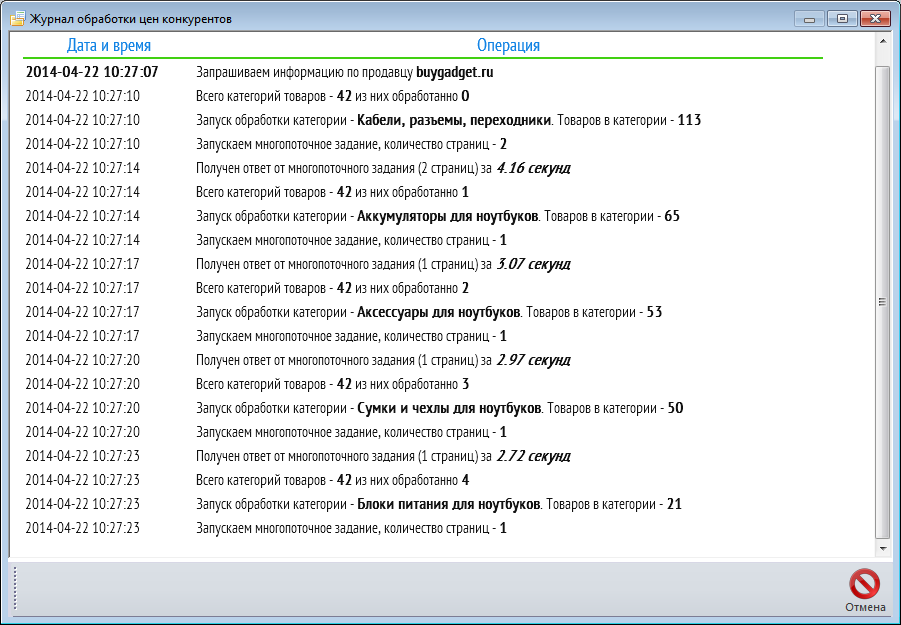
Task: Click the product count 50
Action: coord(675,408)
